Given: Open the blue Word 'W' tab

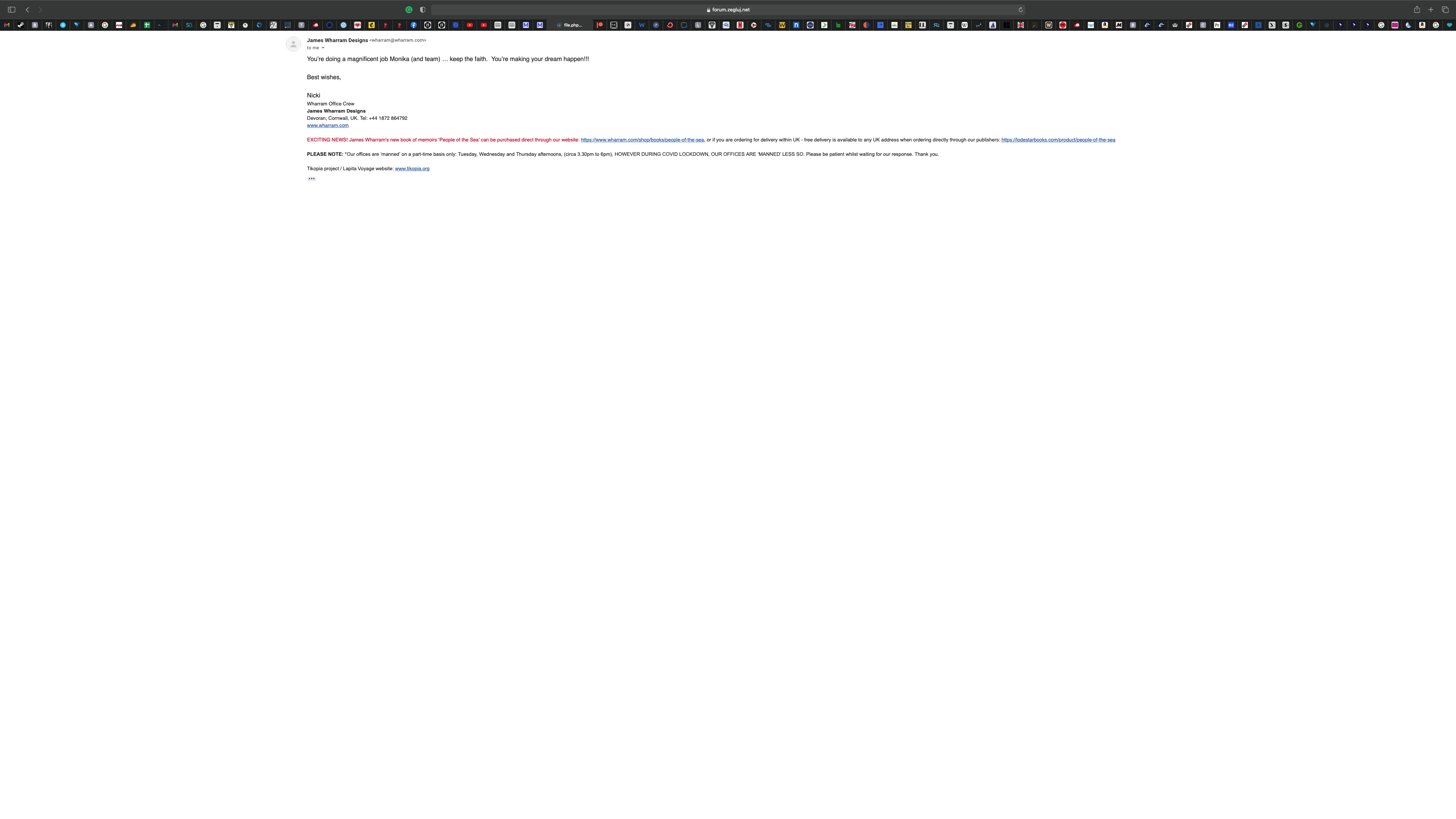Looking at the screenshot, I should pyautogui.click(x=642, y=25).
